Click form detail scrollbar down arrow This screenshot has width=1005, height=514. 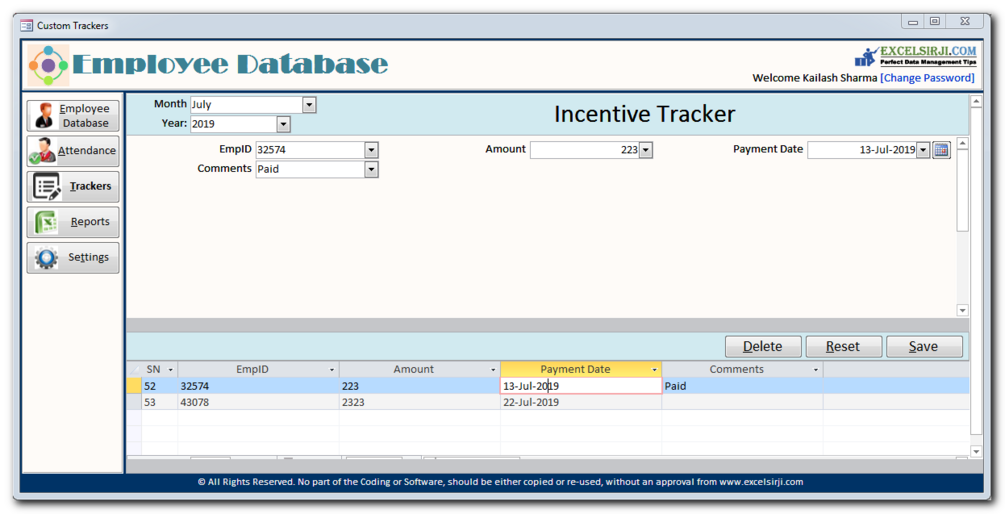[x=962, y=310]
